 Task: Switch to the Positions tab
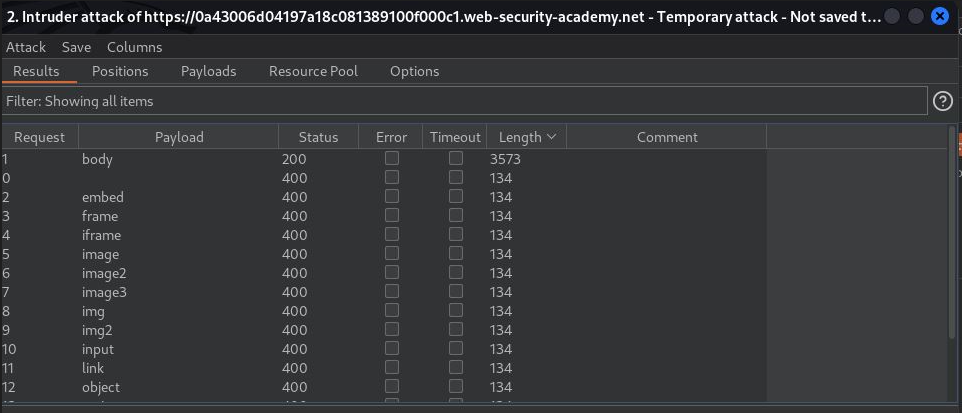tap(120, 71)
